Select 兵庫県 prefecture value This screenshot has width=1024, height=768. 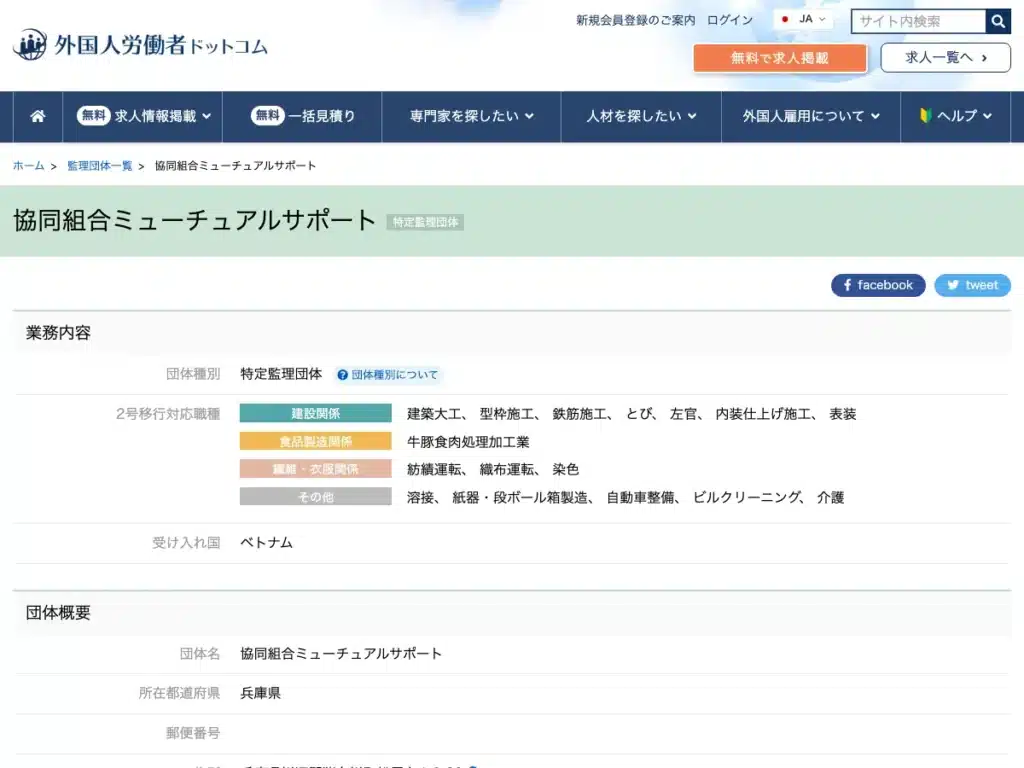(x=261, y=693)
